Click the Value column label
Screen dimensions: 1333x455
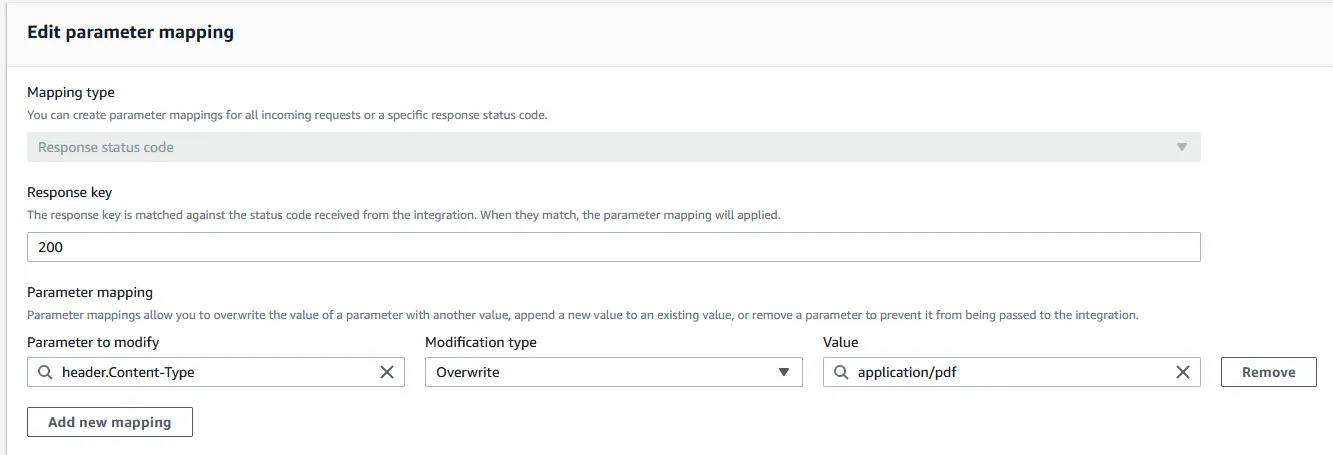point(841,342)
